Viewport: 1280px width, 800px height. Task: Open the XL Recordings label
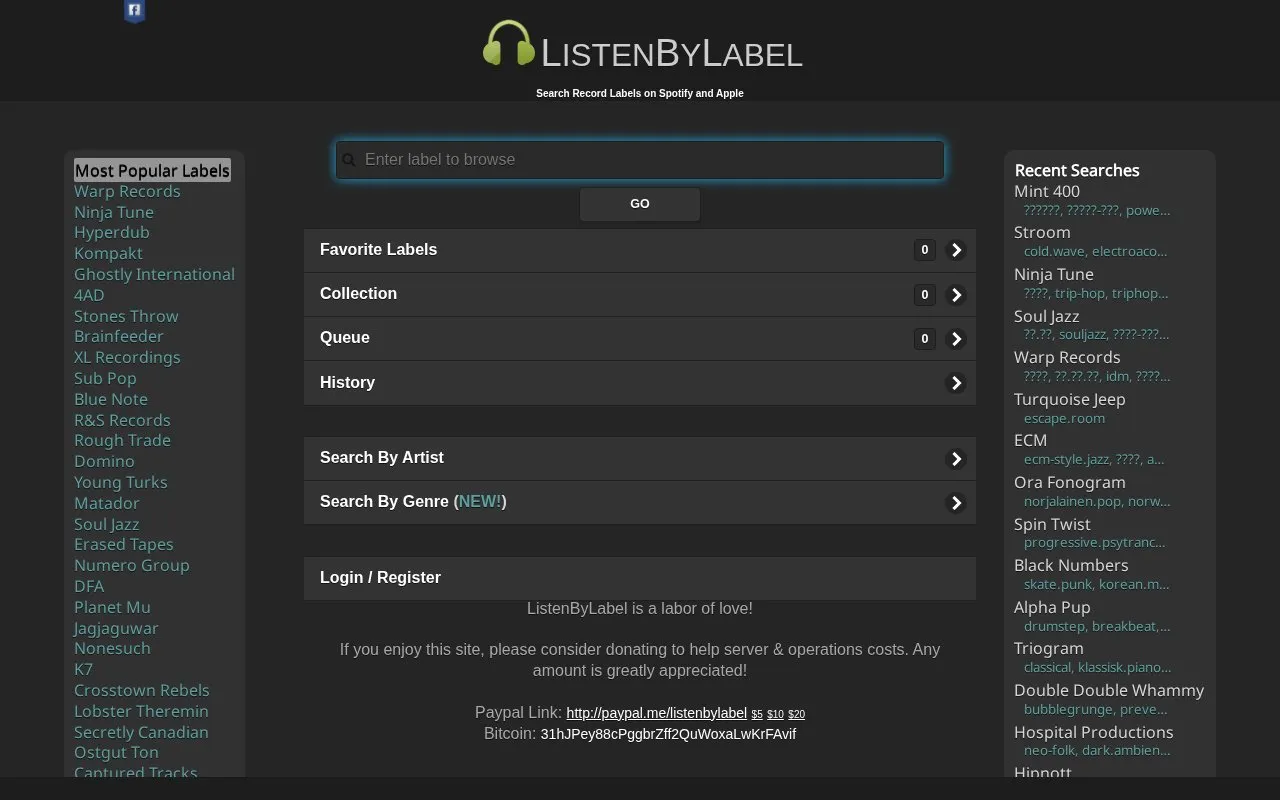[127, 357]
